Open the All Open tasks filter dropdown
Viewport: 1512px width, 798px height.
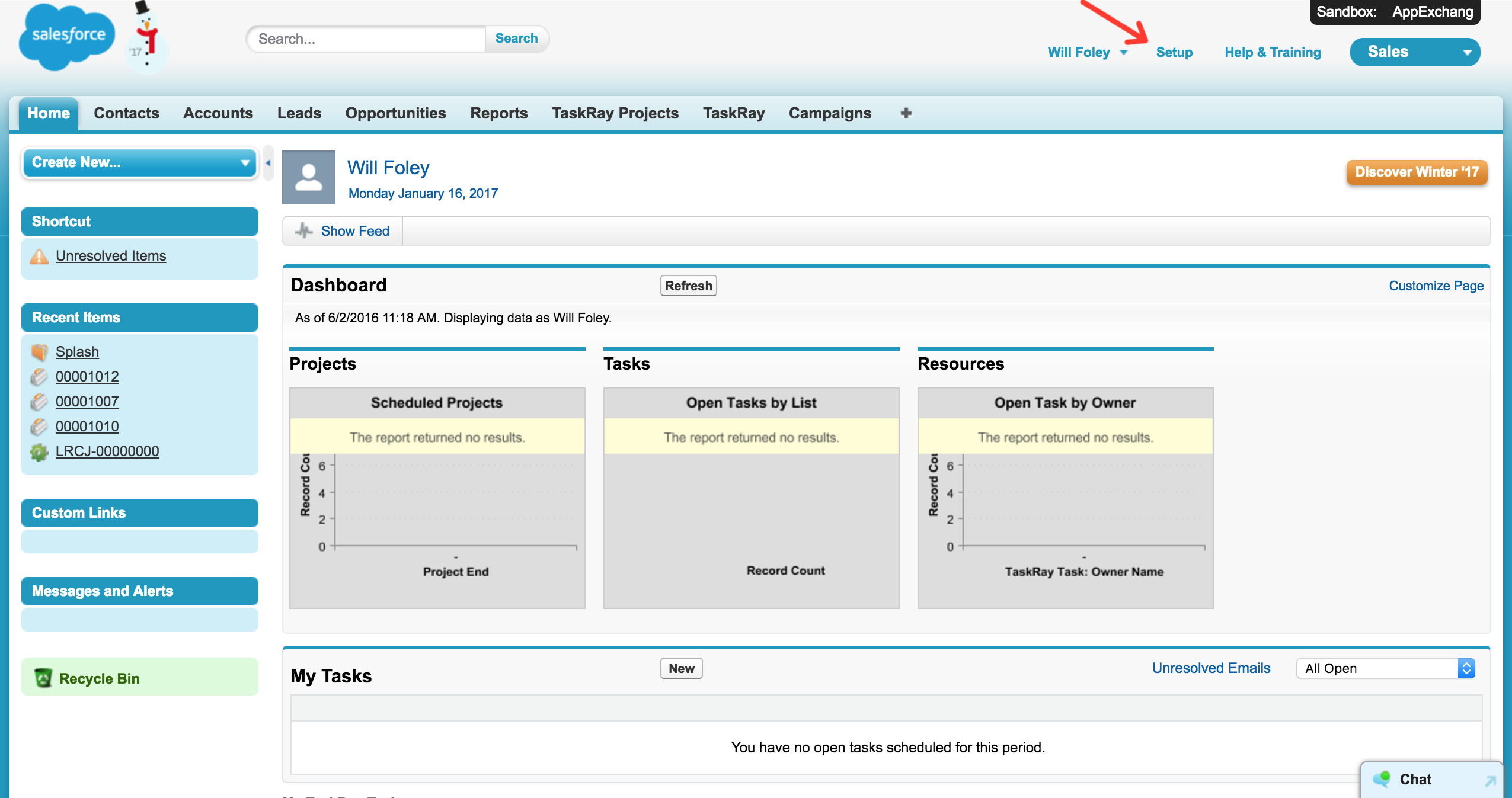click(1385, 668)
